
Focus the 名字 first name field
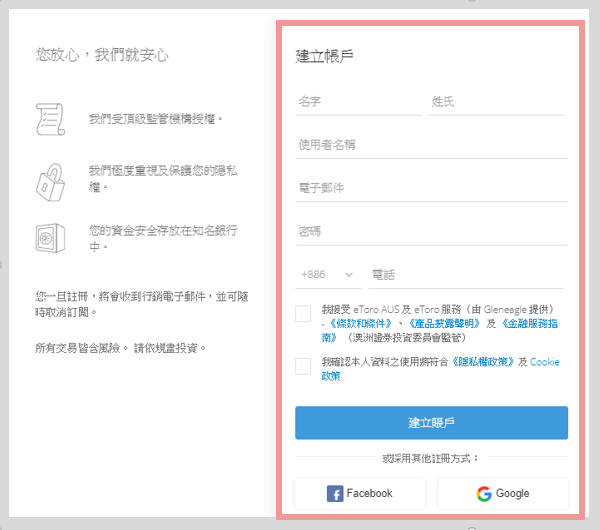[x=358, y=102]
